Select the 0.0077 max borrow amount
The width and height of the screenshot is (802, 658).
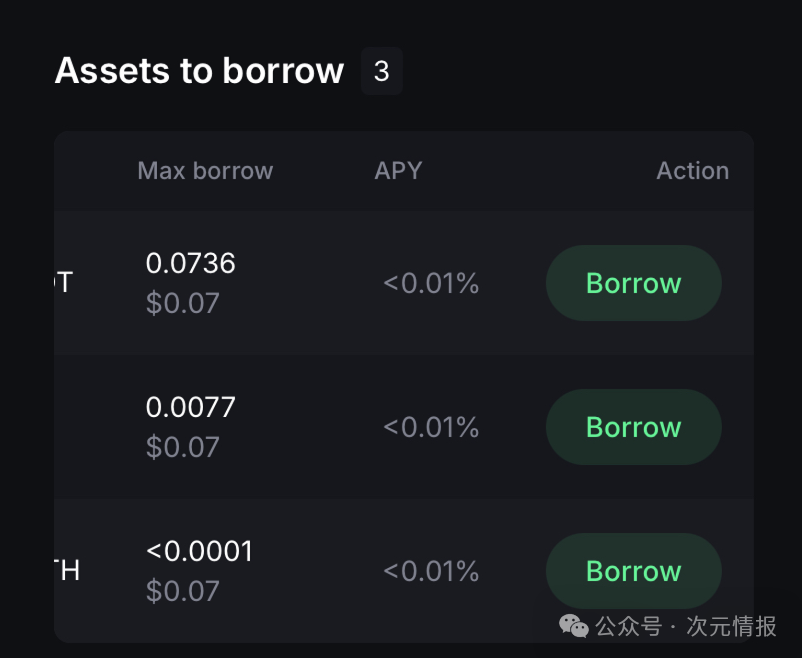coord(191,407)
